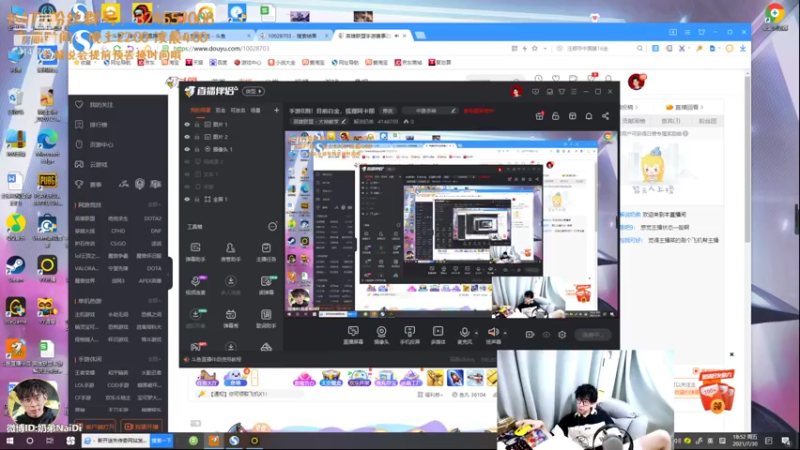Add a 直播屏幕 screen capture source
Screen dimensions: 800x450
pyautogui.click(x=353, y=335)
